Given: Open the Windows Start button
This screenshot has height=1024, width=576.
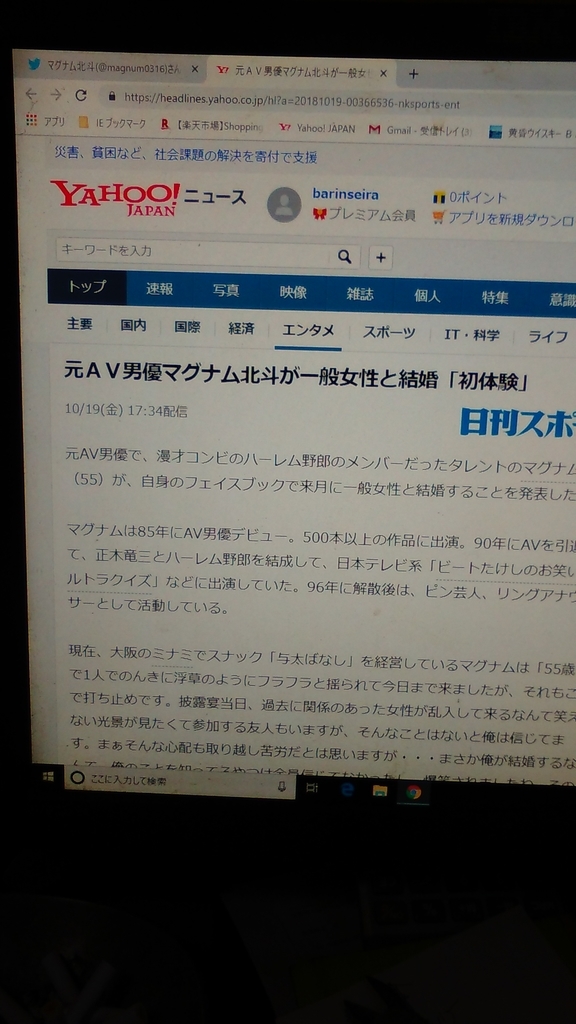Looking at the screenshot, I should [x=48, y=776].
